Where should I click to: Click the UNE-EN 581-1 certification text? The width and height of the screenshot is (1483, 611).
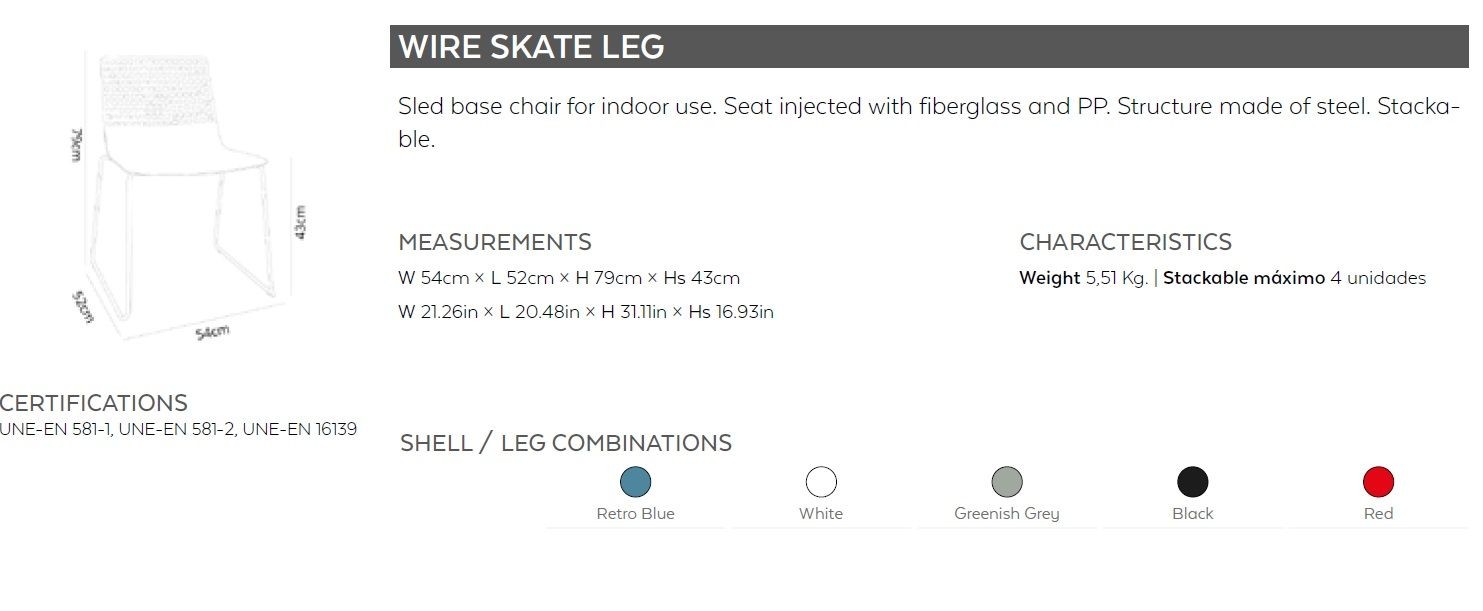point(55,430)
